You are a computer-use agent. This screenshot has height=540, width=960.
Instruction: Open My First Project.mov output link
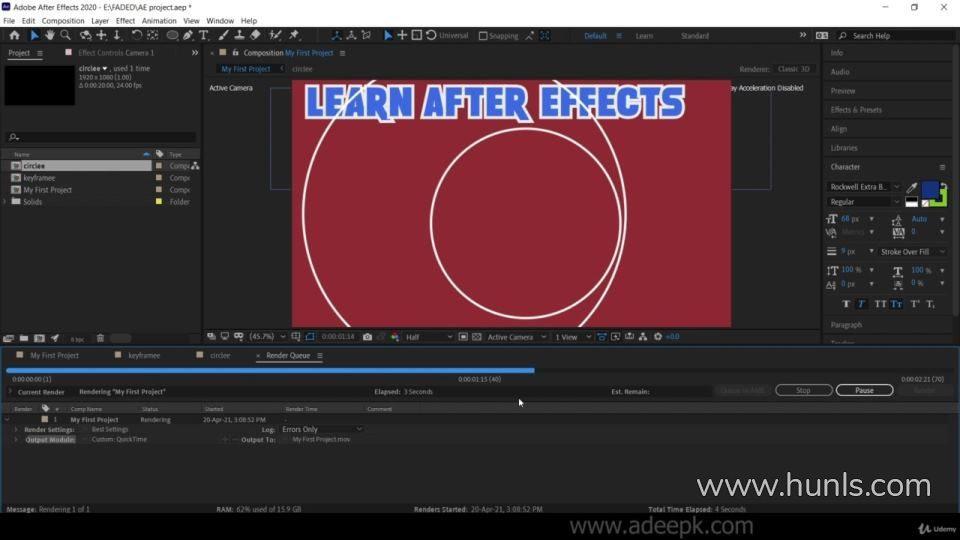tap(321, 440)
